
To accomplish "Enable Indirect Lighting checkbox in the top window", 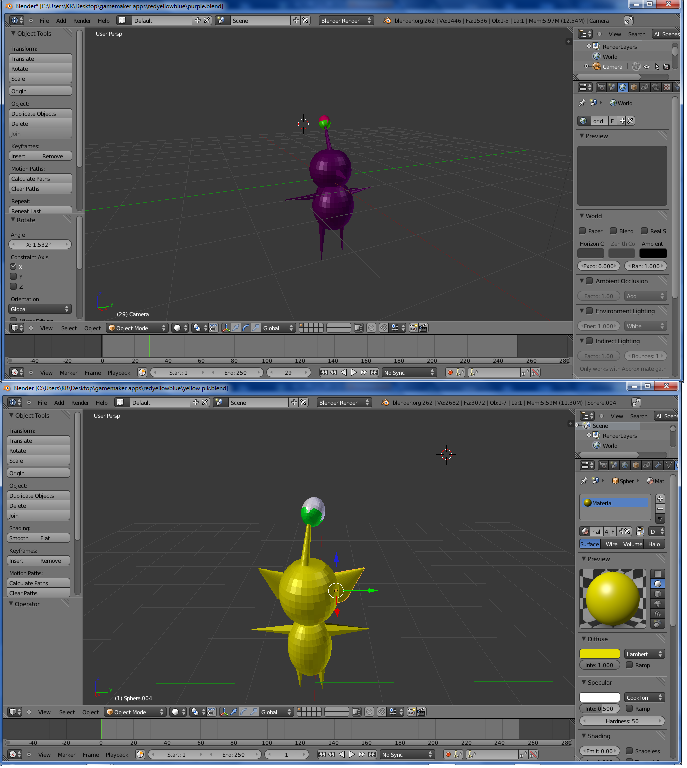I will coord(590,341).
